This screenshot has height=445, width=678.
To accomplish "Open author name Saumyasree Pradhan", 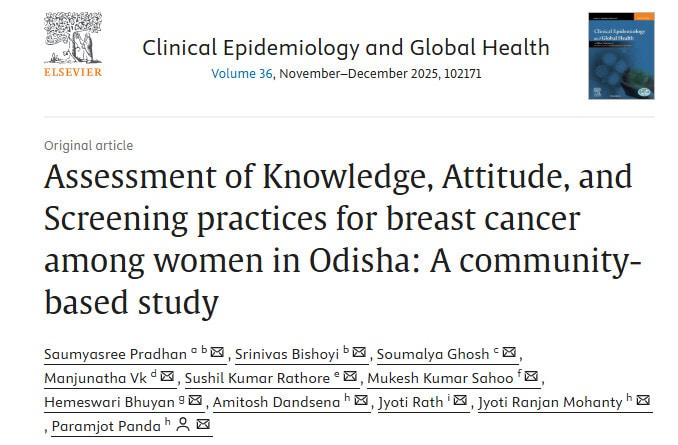I will [114, 353].
